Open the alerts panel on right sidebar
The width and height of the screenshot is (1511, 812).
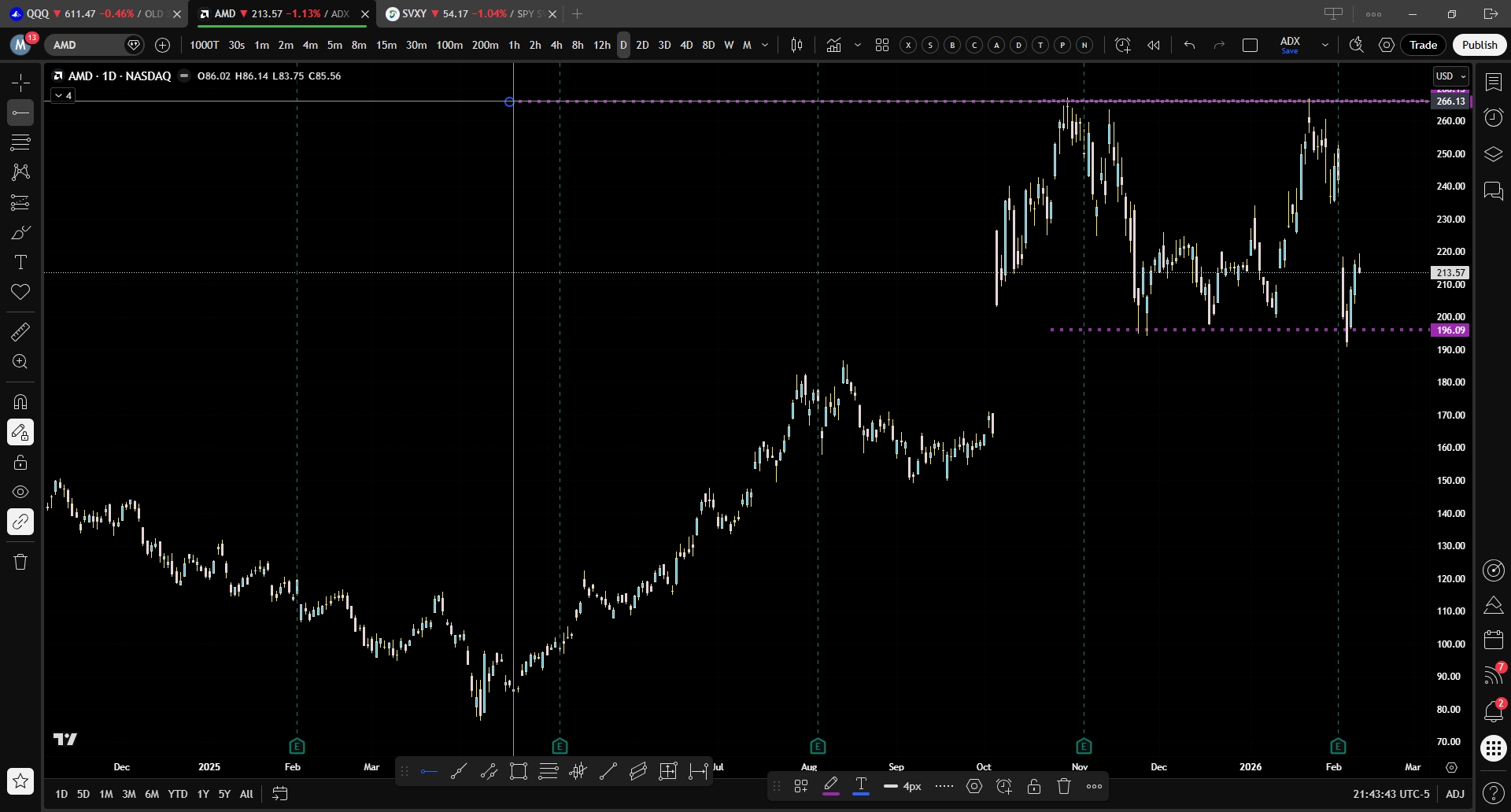[1493, 117]
